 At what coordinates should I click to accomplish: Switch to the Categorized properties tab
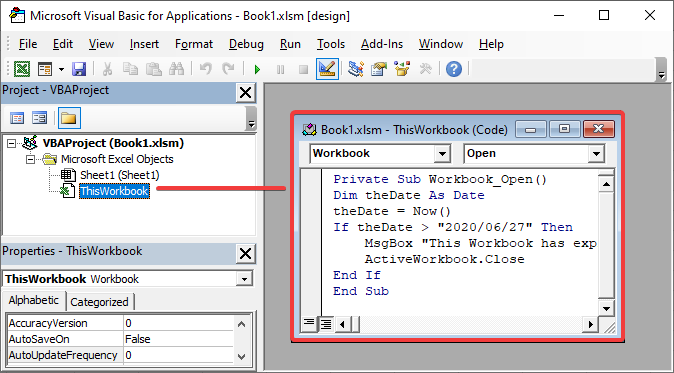pos(99,302)
